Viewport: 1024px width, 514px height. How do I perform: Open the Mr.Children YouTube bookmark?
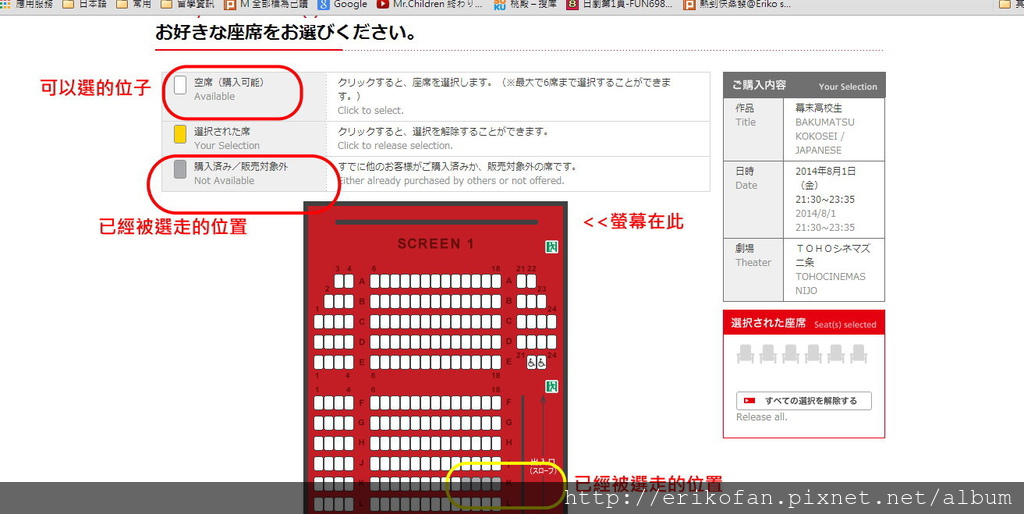point(430,4)
